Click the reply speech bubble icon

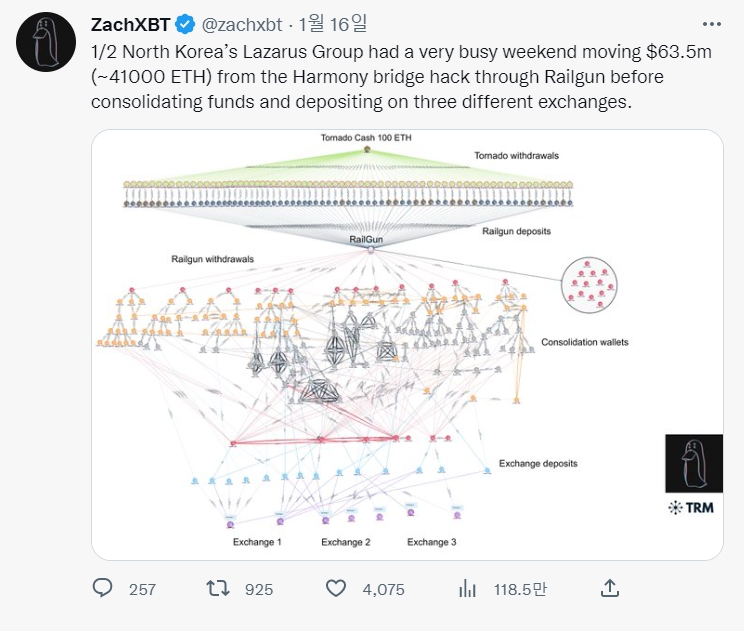tap(102, 588)
